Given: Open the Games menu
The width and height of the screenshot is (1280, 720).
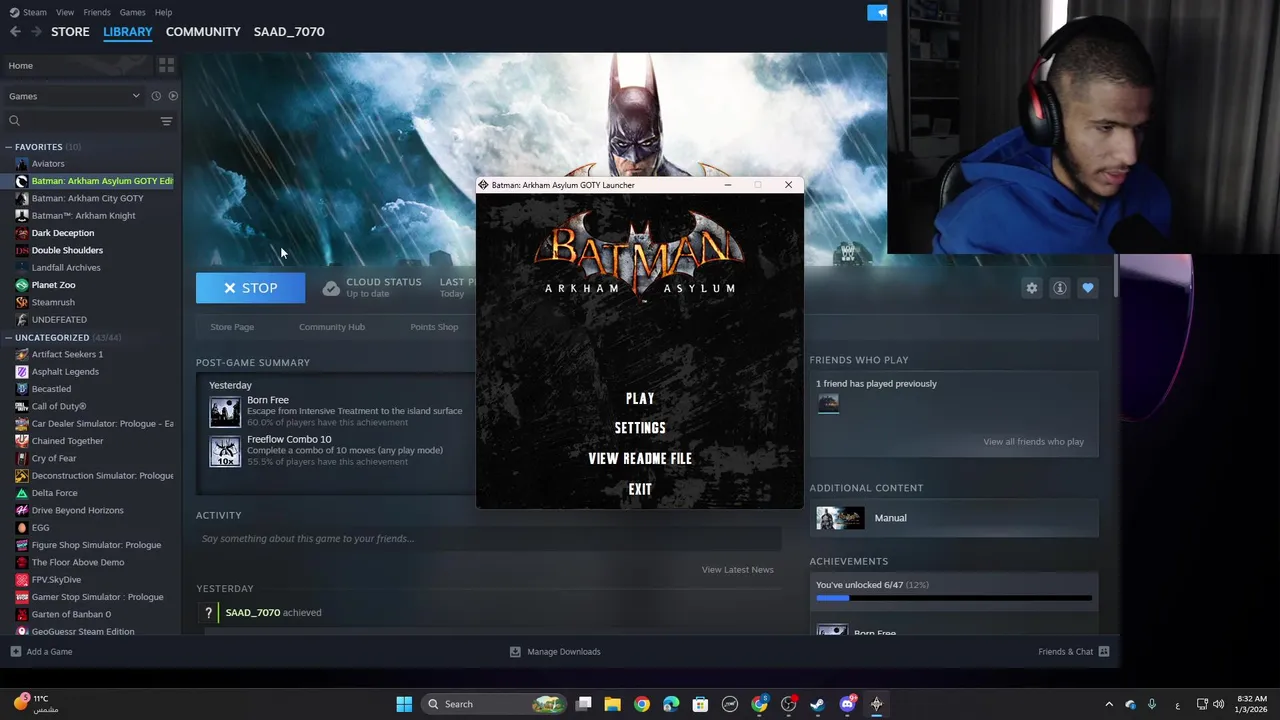Looking at the screenshot, I should click(132, 12).
